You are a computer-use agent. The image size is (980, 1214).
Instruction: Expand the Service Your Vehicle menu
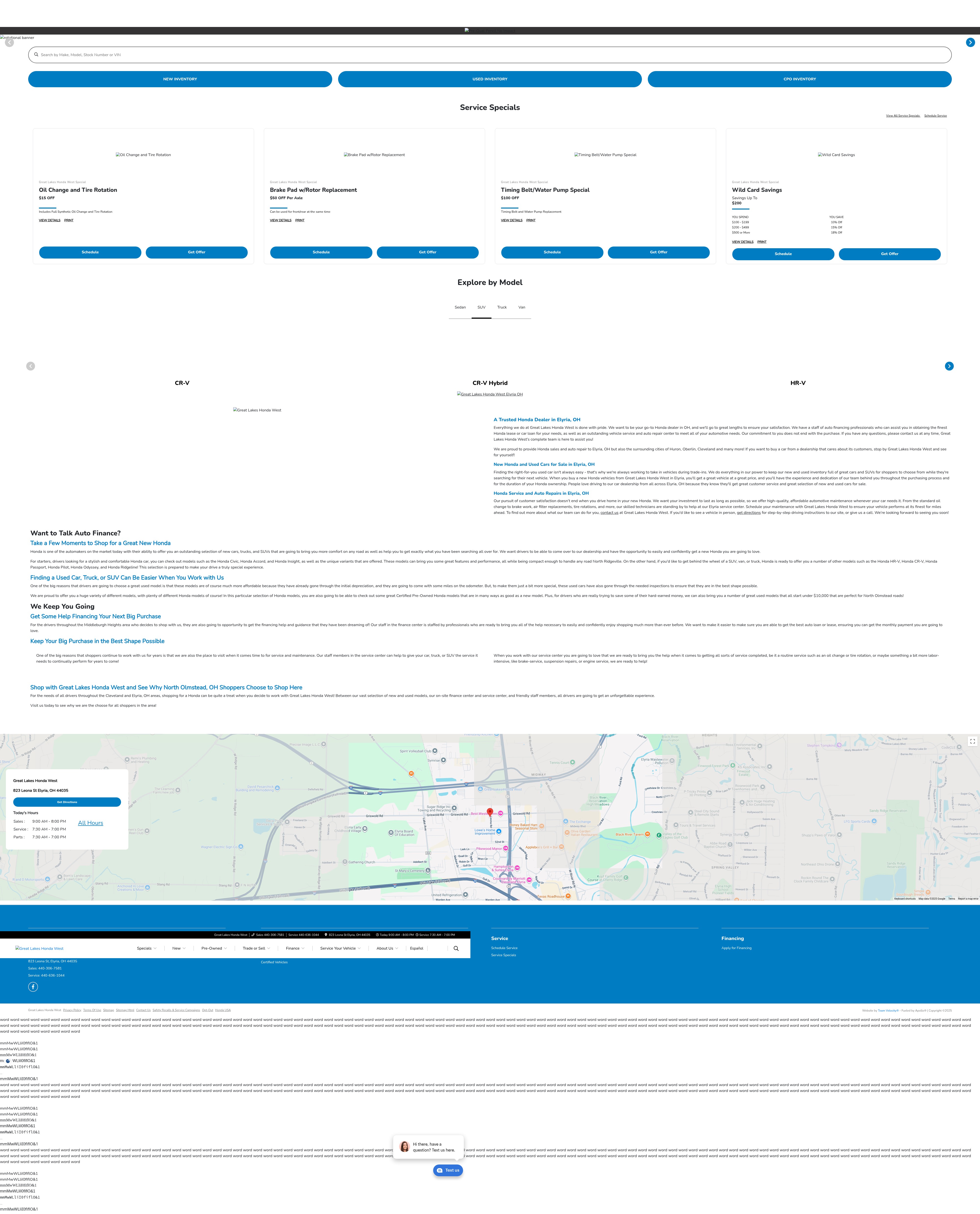pos(340,949)
